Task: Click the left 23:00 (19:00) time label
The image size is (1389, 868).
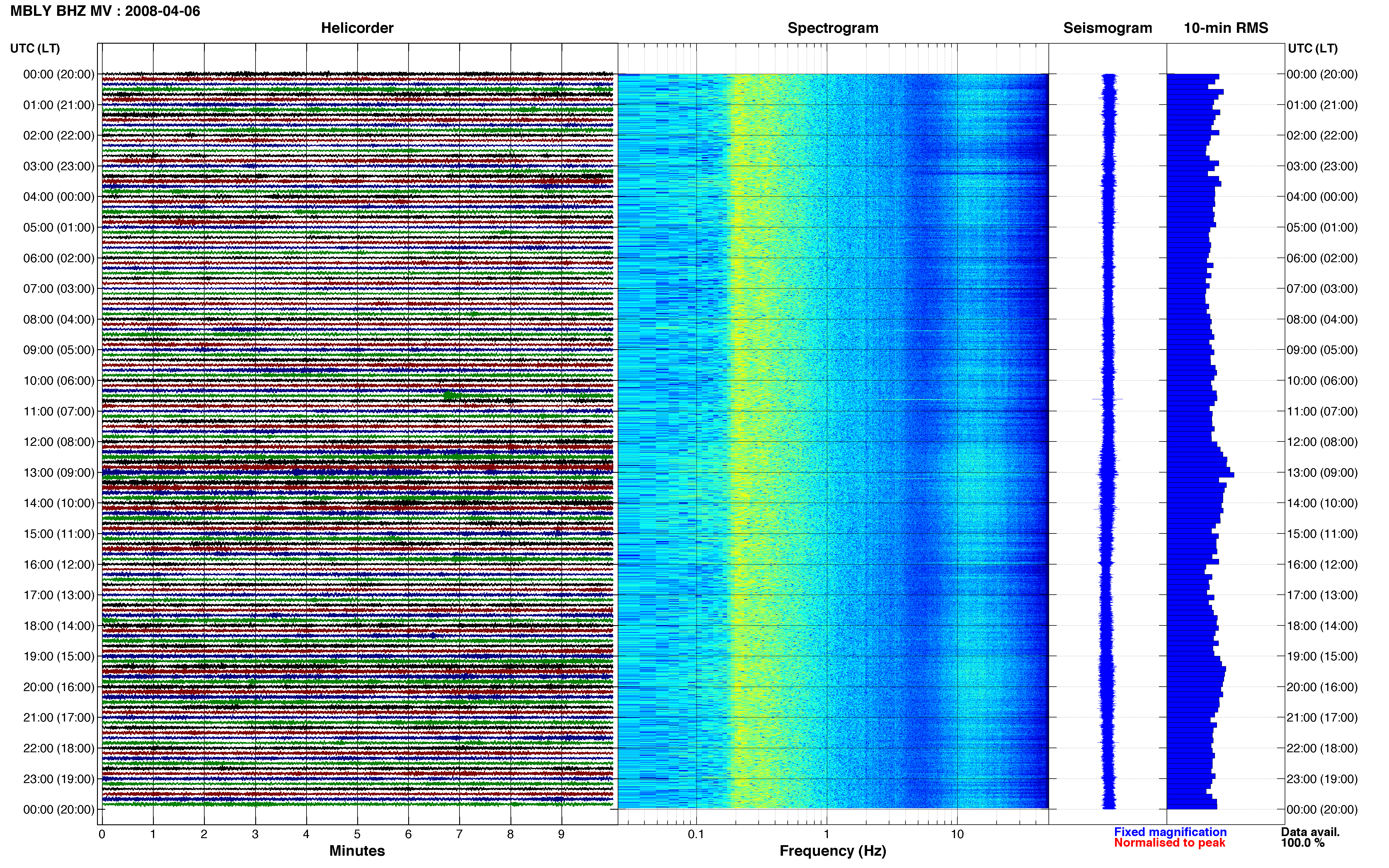Action: click(x=59, y=779)
